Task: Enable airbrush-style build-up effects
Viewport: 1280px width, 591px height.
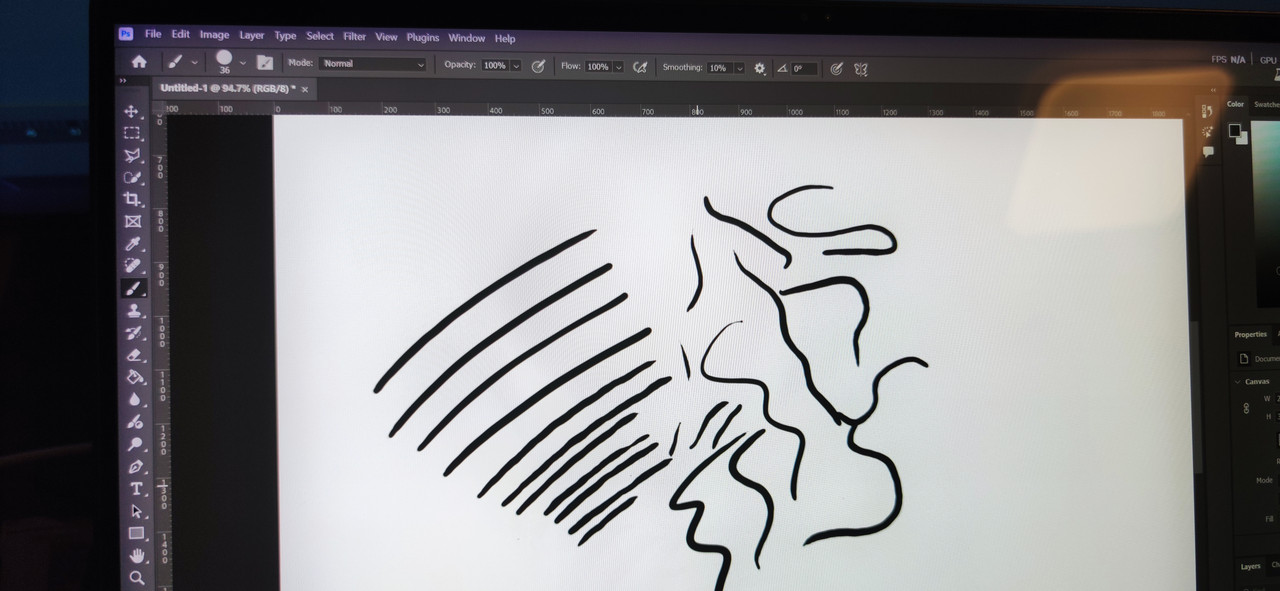Action: [x=640, y=67]
